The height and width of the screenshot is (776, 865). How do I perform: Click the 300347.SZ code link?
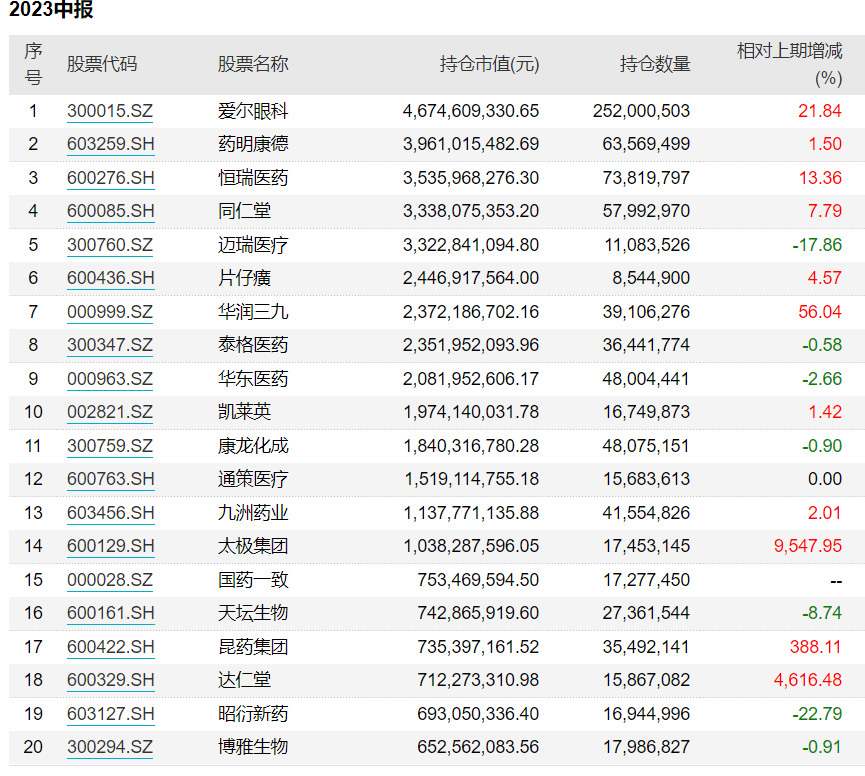pyautogui.click(x=110, y=345)
